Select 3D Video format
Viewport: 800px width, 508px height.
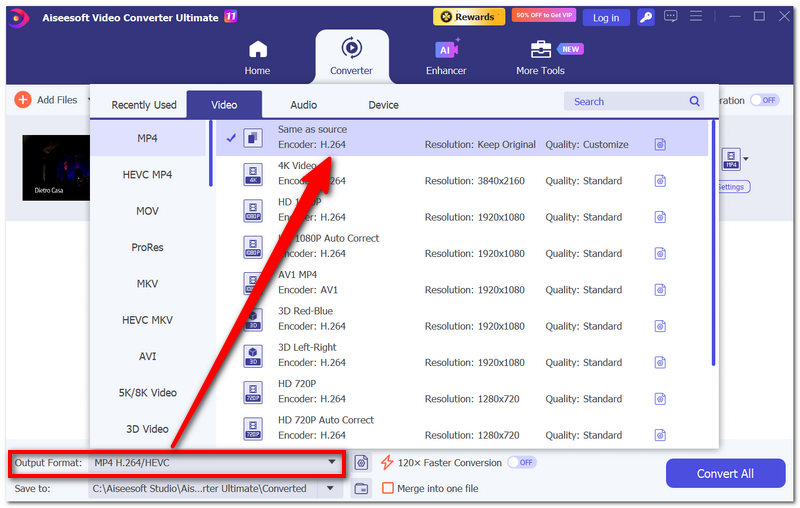coord(147,429)
